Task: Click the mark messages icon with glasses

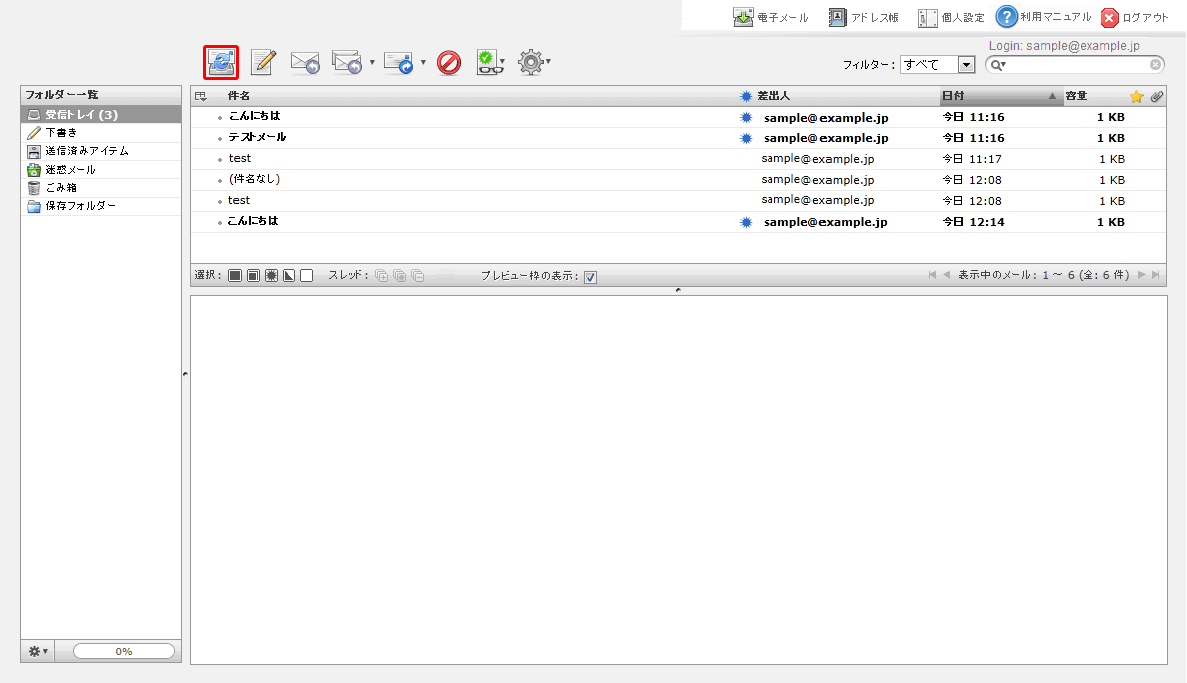Action: click(487, 63)
